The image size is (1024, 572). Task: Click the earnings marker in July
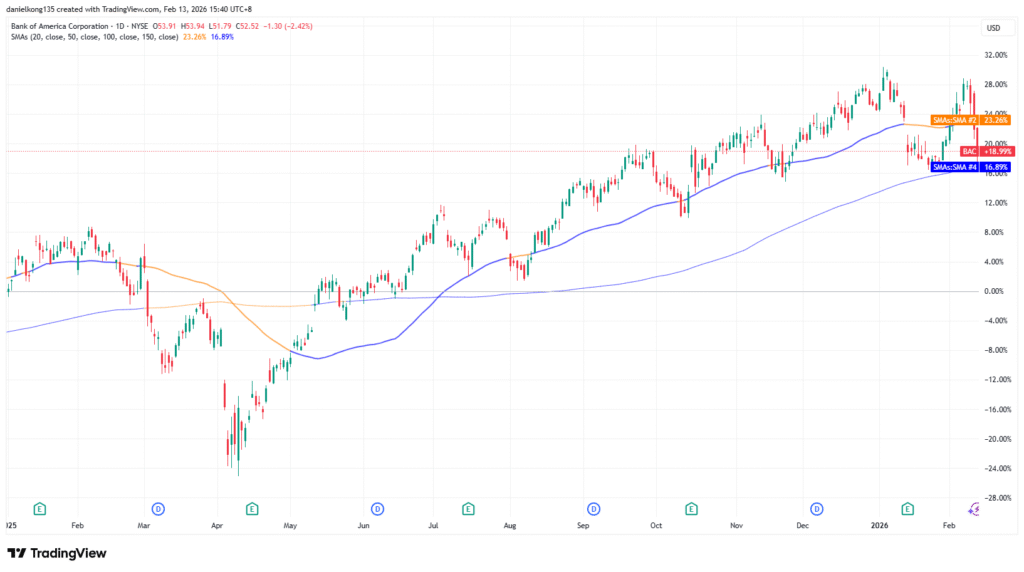(469, 508)
